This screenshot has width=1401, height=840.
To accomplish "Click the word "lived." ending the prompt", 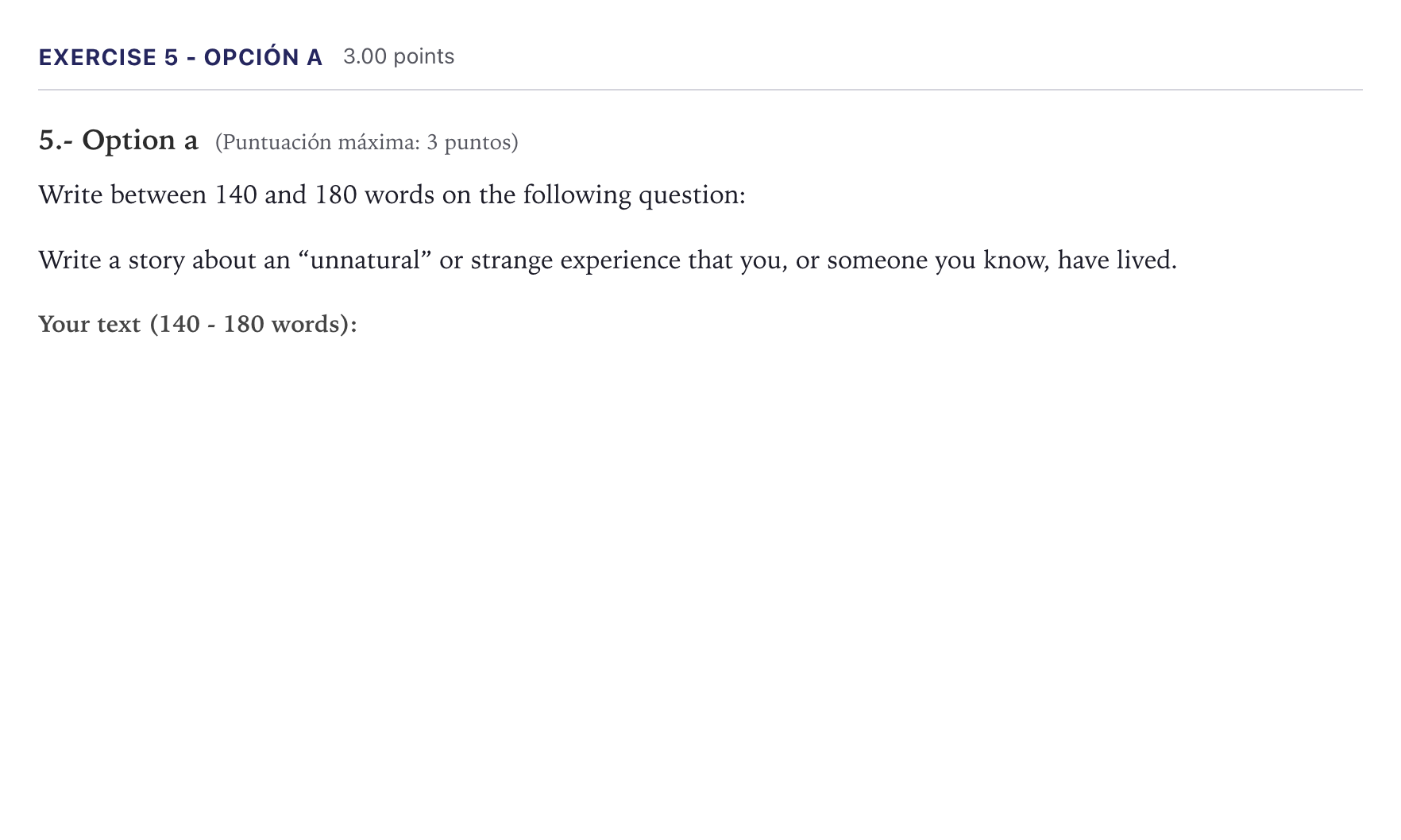I will coord(1147,260).
